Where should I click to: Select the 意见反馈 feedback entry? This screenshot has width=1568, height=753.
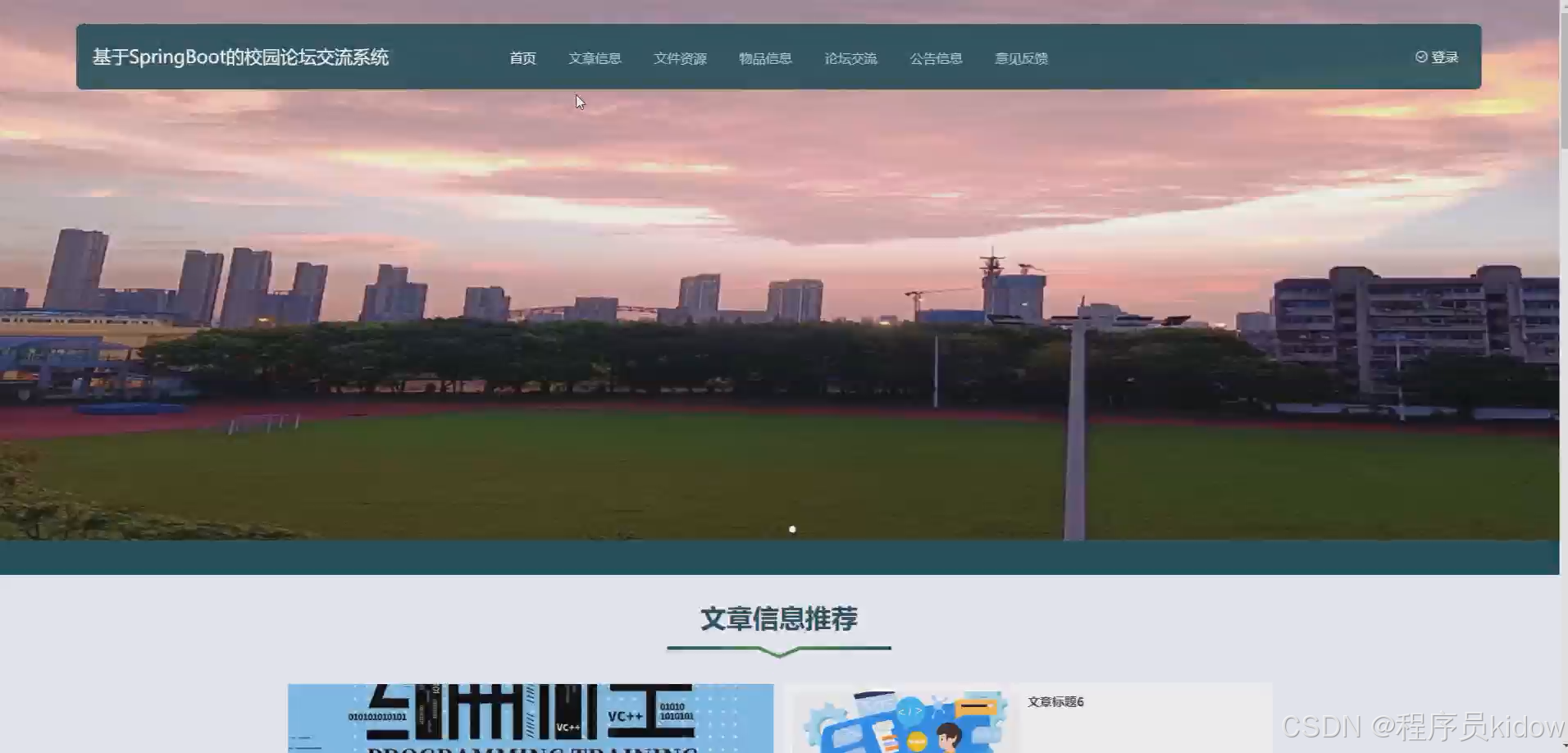1020,58
